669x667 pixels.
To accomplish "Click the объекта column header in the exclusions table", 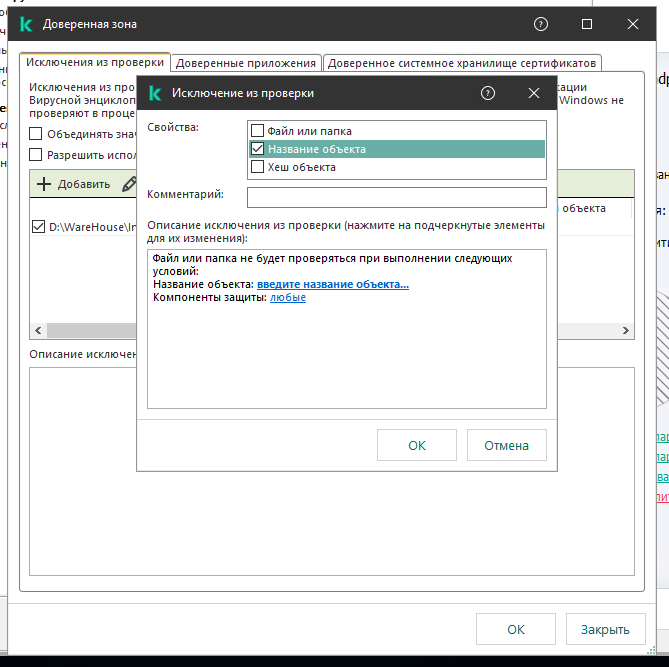I will click(584, 208).
